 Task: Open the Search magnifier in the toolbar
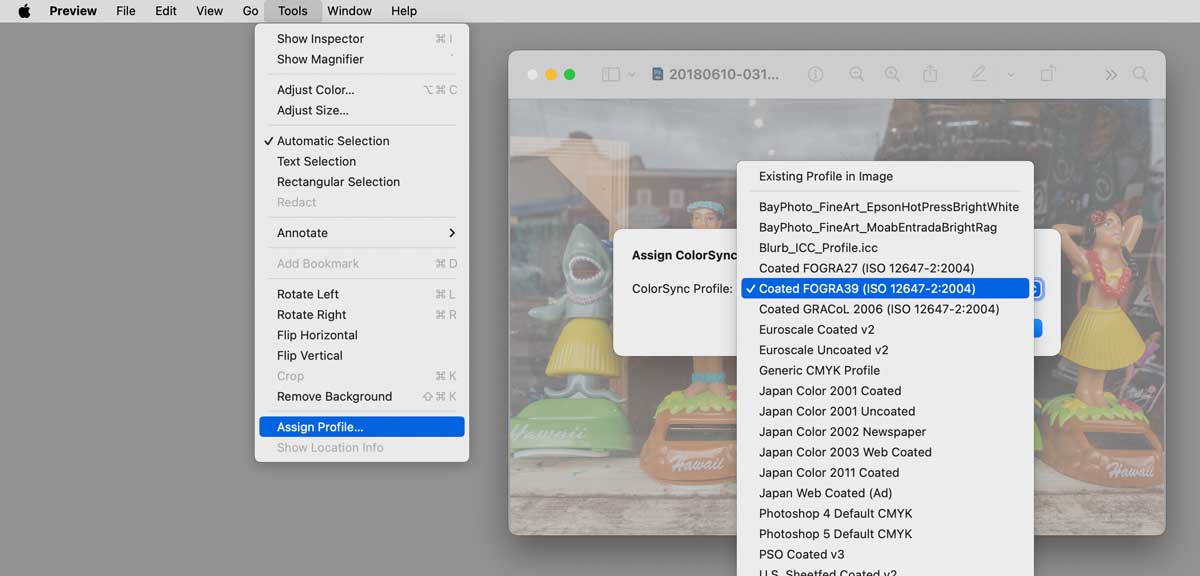pyautogui.click(x=1141, y=73)
